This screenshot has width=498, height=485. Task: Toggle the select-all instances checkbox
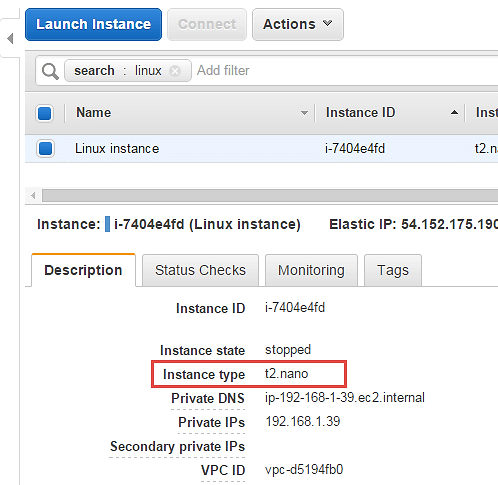(x=44, y=113)
